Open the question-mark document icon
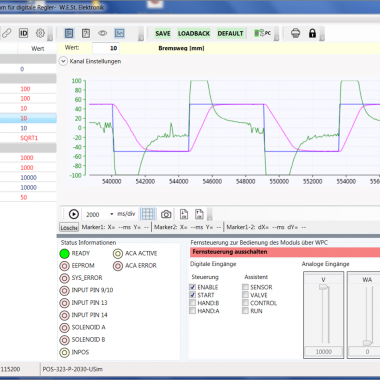The image size is (380, 380). tap(86, 33)
